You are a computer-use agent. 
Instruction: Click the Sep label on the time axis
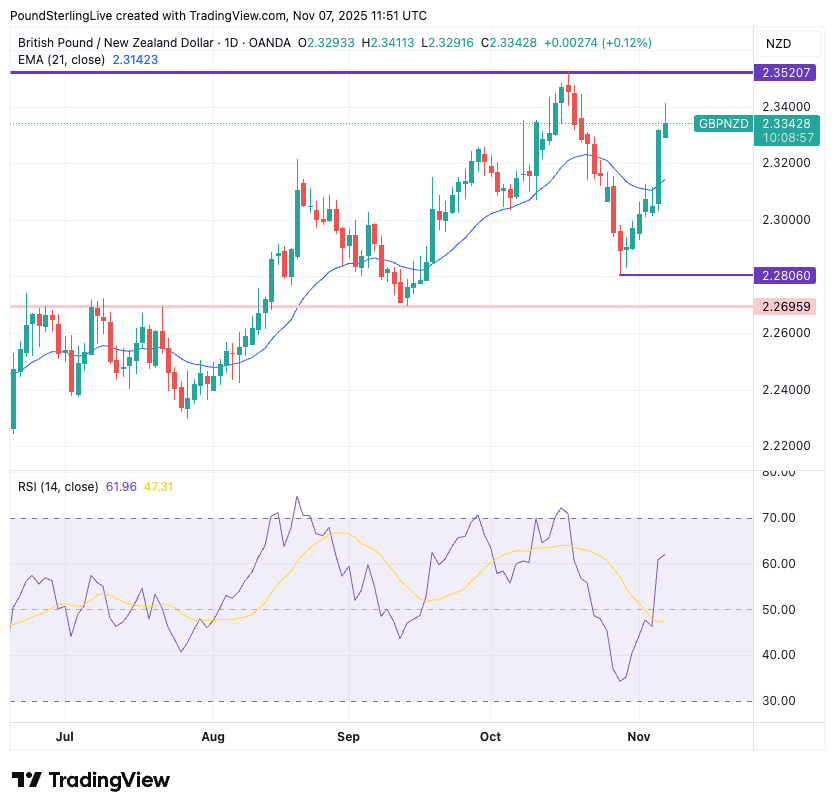(x=348, y=737)
